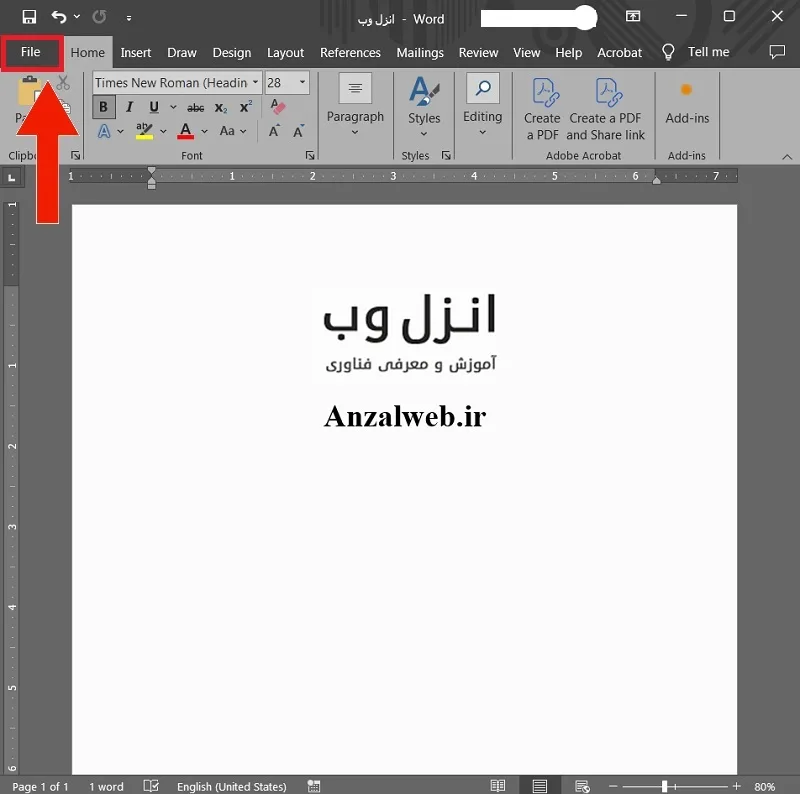Open the Help tab
Screen dimensions: 800x794
[x=568, y=53]
